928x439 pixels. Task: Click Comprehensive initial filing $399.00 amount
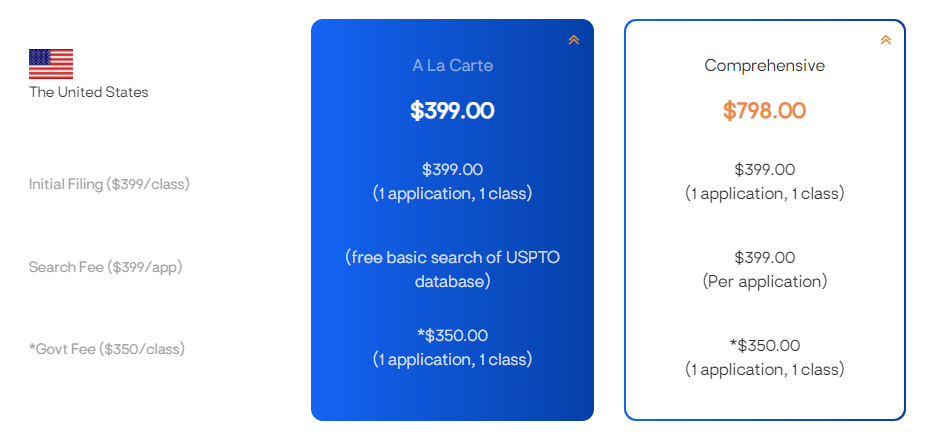[x=764, y=170]
